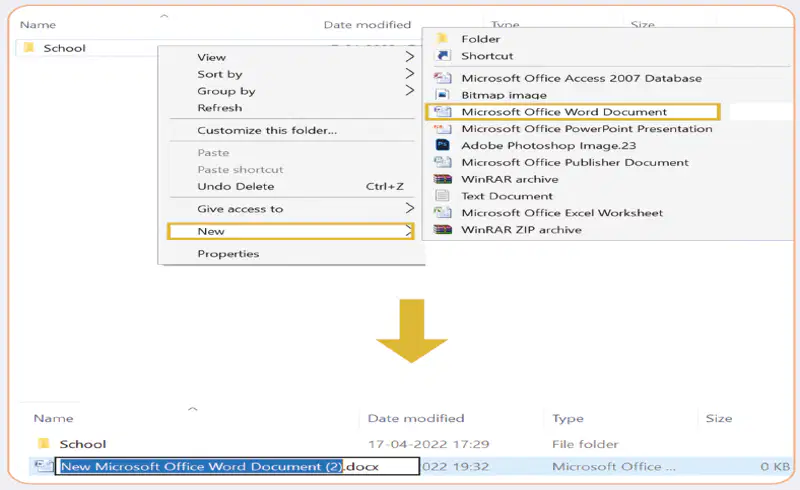Click the Text Document icon
This screenshot has width=800, height=490.
tap(442, 196)
